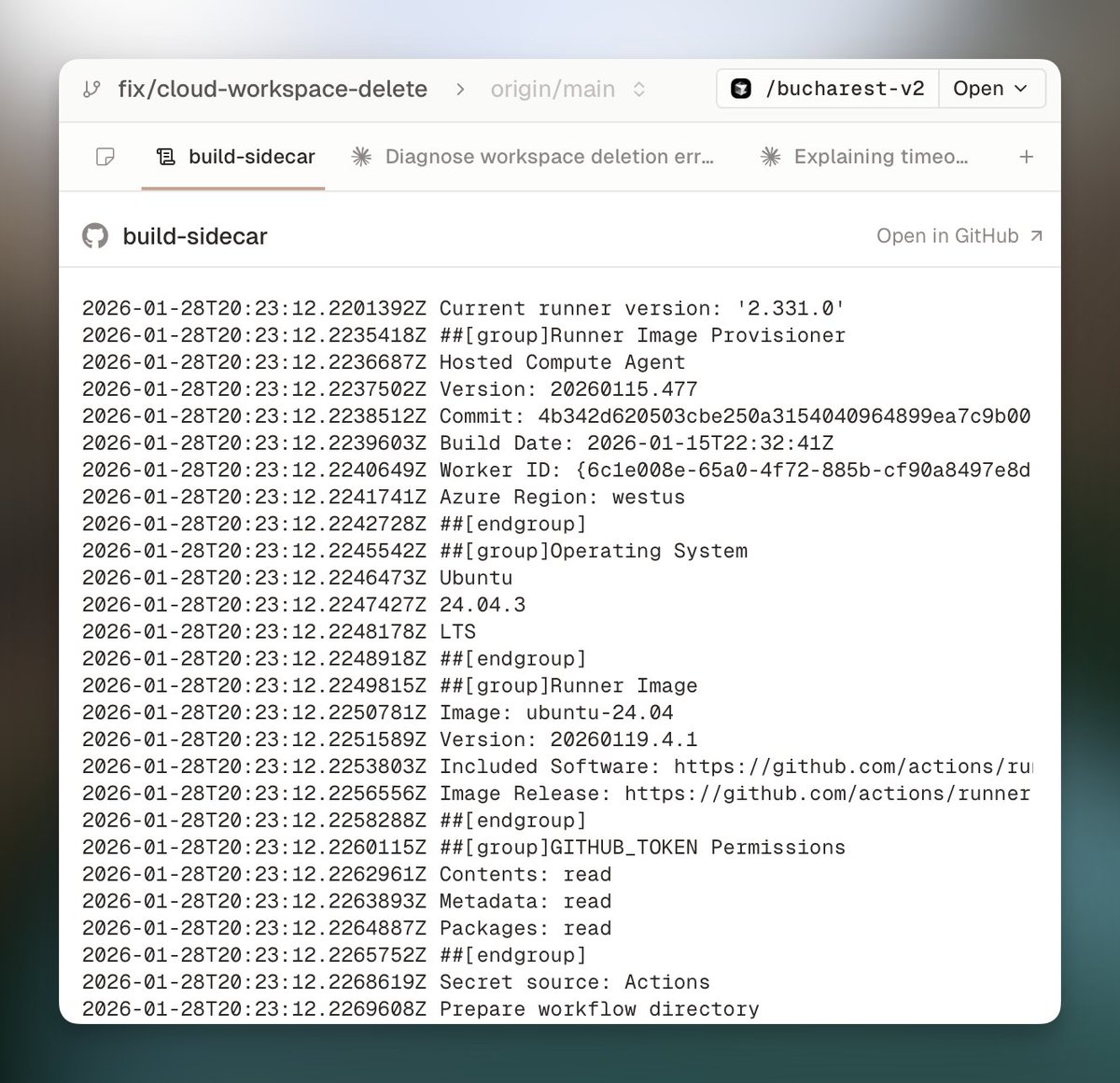Image resolution: width=1120 pixels, height=1083 pixels.
Task: Click the chevron after fix/cloud-workspace-delete
Action: (x=460, y=89)
